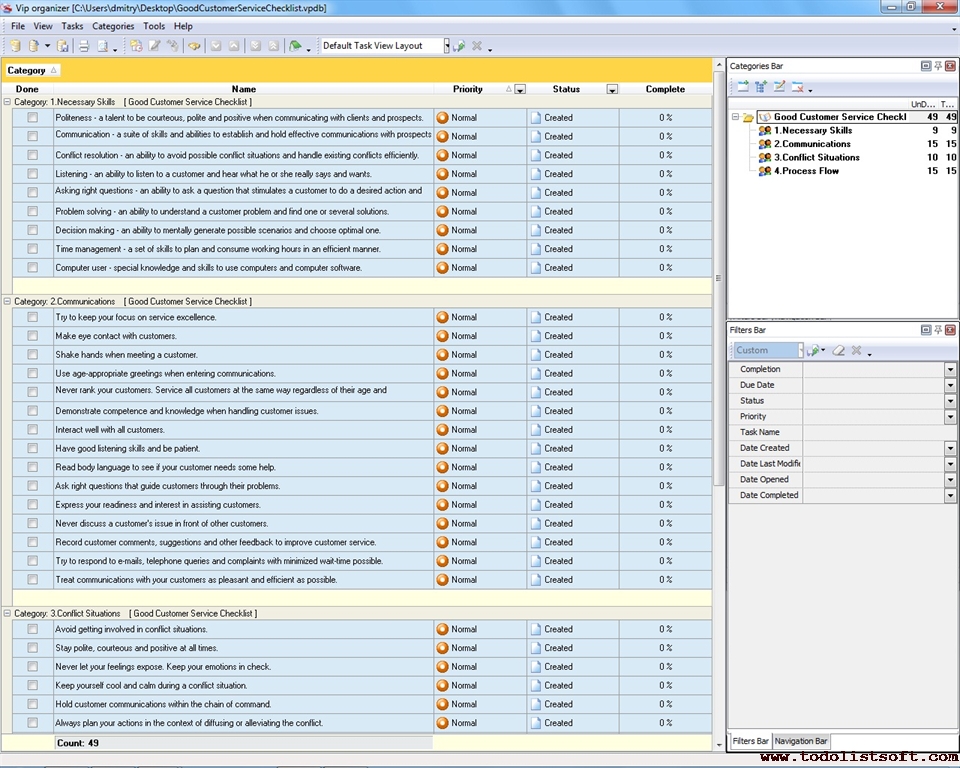Open the Tasks menu
The width and height of the screenshot is (960, 768).
[x=72, y=26]
